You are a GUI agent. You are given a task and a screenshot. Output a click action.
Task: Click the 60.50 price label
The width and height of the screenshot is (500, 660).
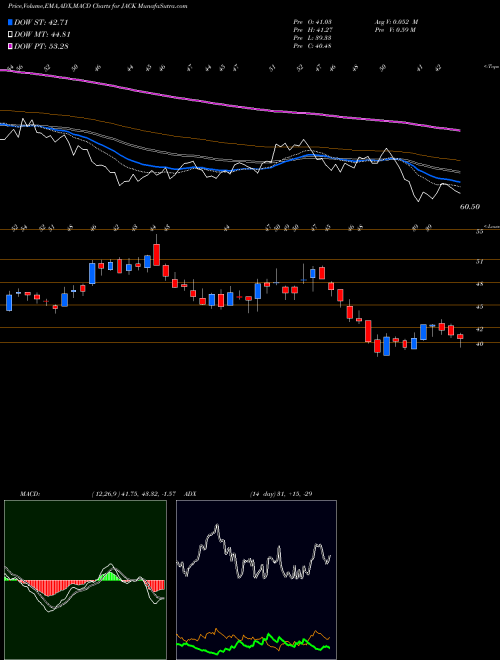470,207
